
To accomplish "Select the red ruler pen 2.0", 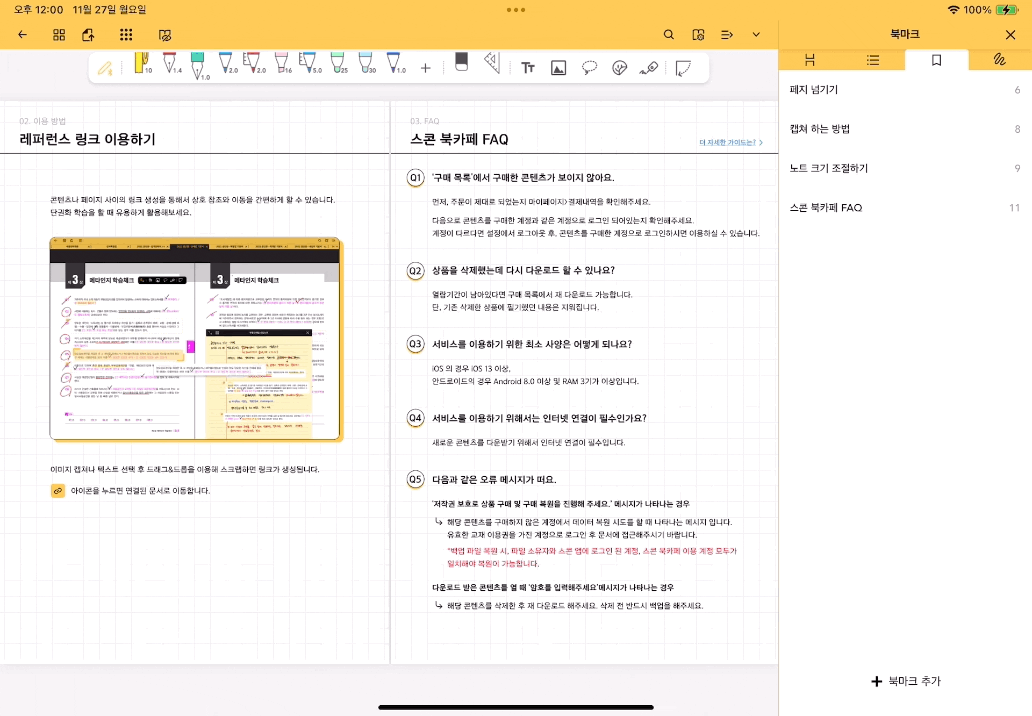I will tap(254, 64).
